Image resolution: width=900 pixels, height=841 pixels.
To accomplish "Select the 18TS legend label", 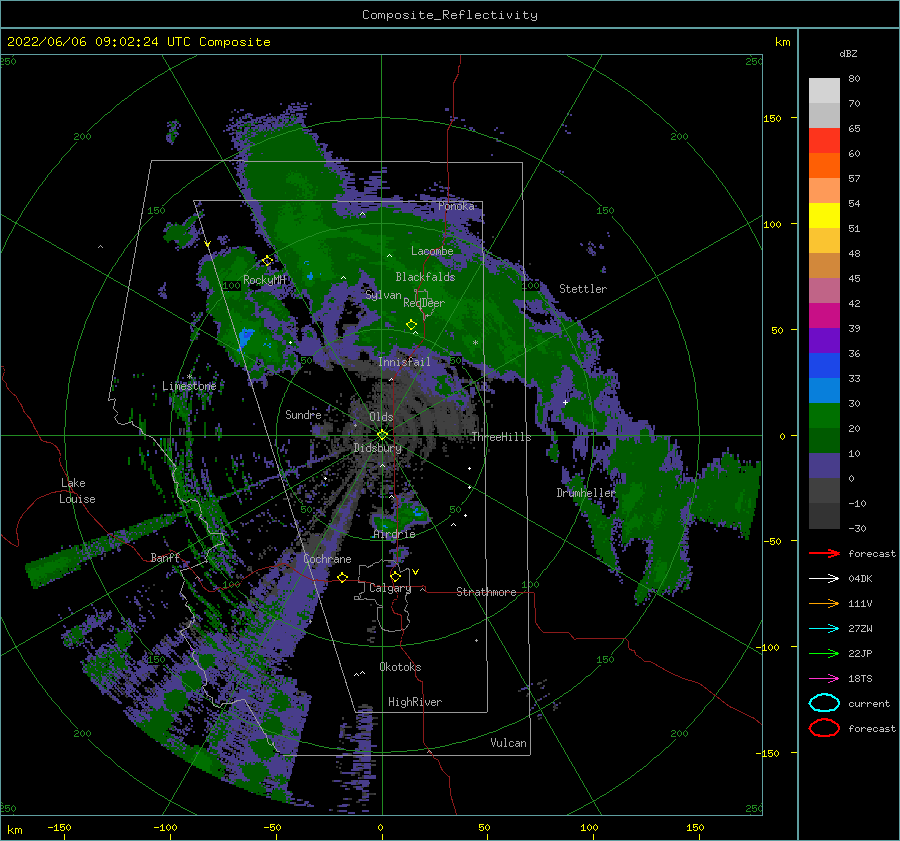I will click(860, 679).
